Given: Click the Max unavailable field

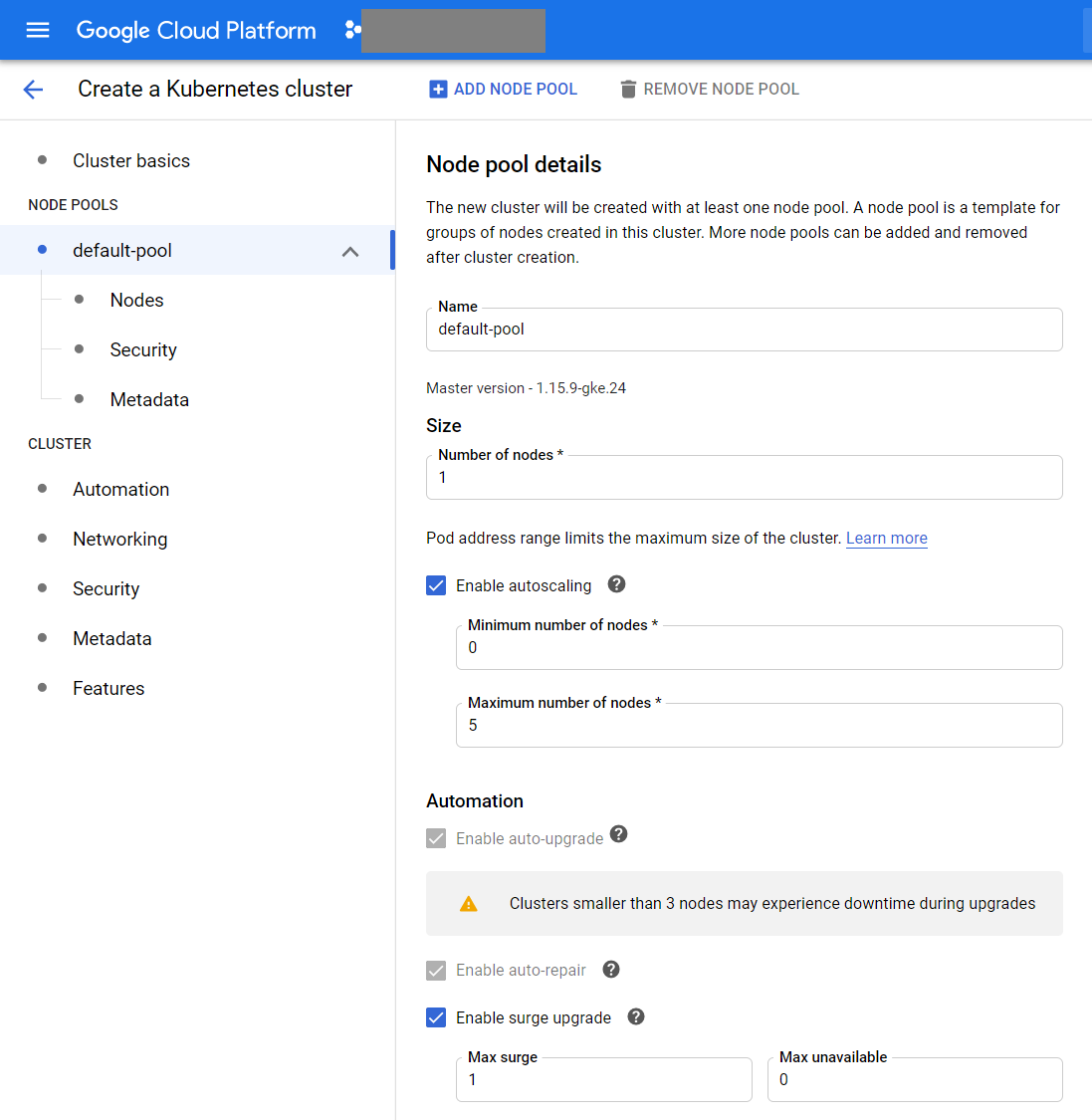Looking at the screenshot, I should [x=915, y=1079].
